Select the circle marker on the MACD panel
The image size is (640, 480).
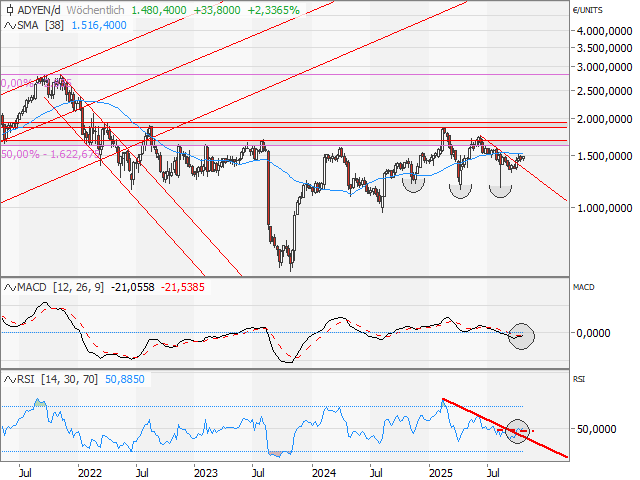pos(521,336)
